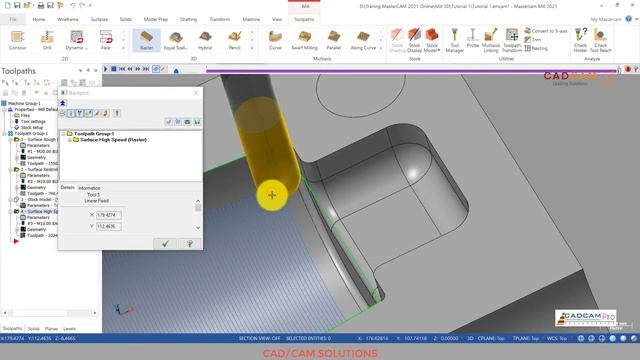Open the File menu
Image resolution: width=640 pixels, height=360 pixels.
click(x=13, y=19)
